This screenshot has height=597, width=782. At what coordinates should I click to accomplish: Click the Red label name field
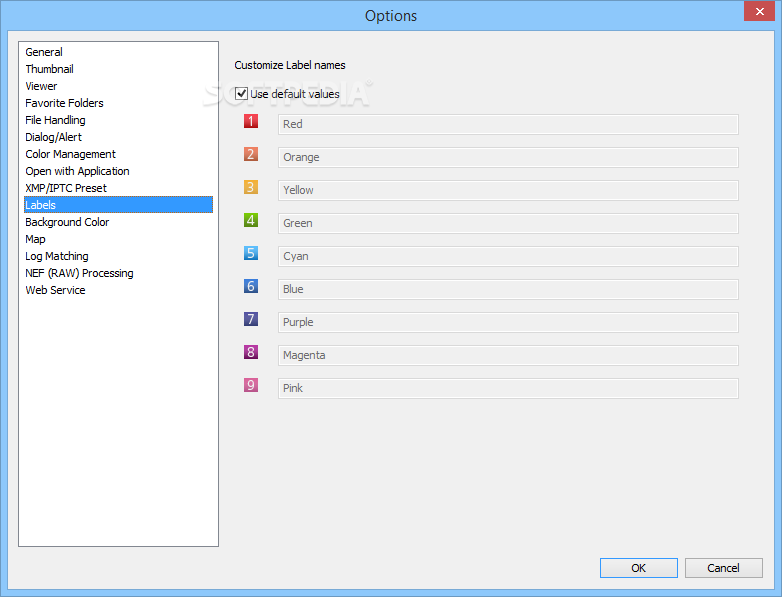pyautogui.click(x=508, y=124)
